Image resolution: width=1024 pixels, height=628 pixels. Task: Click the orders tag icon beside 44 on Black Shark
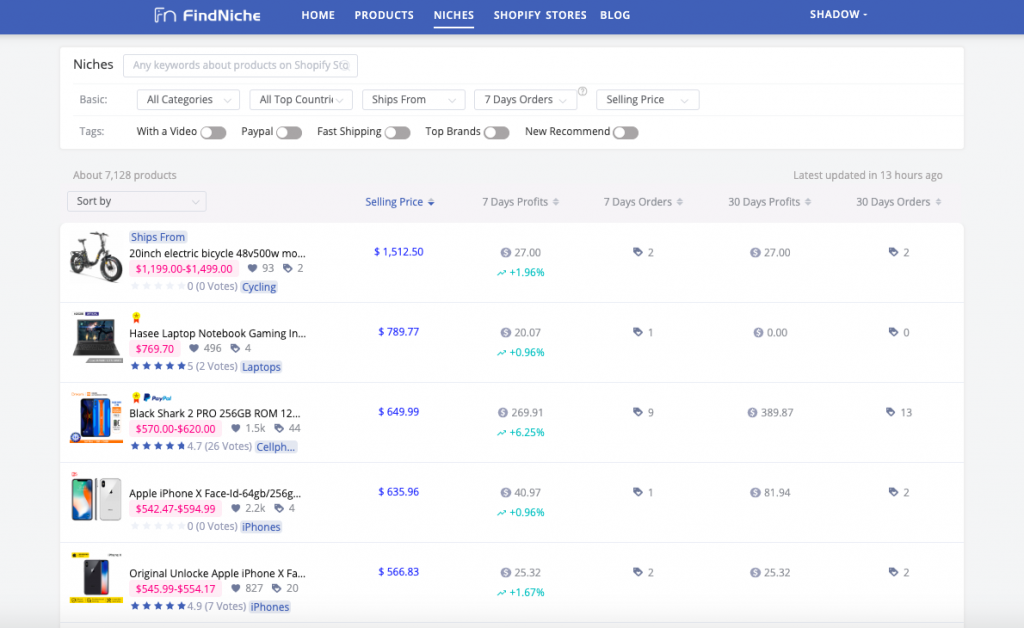pyautogui.click(x=279, y=428)
